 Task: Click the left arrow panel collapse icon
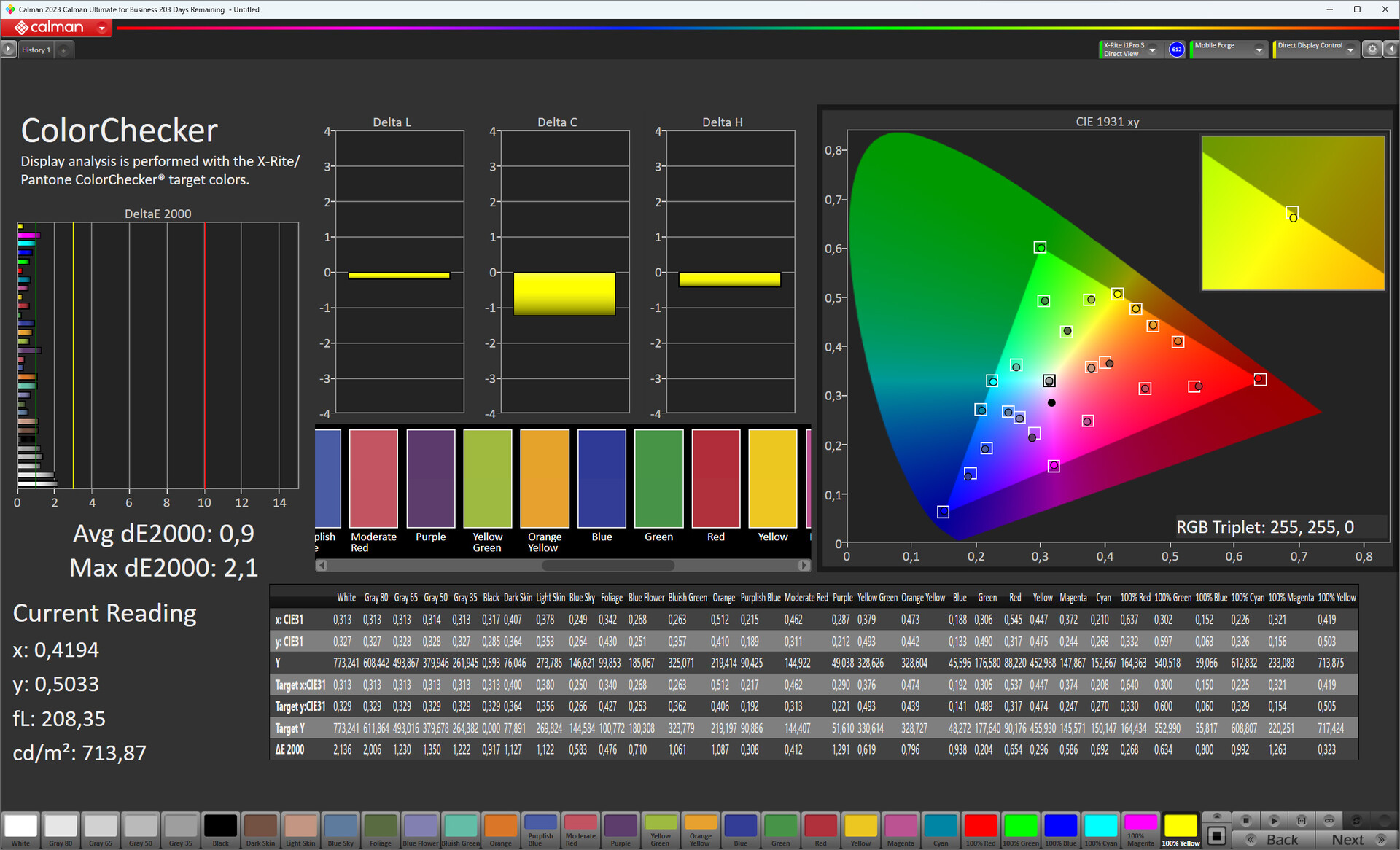pos(1391,50)
